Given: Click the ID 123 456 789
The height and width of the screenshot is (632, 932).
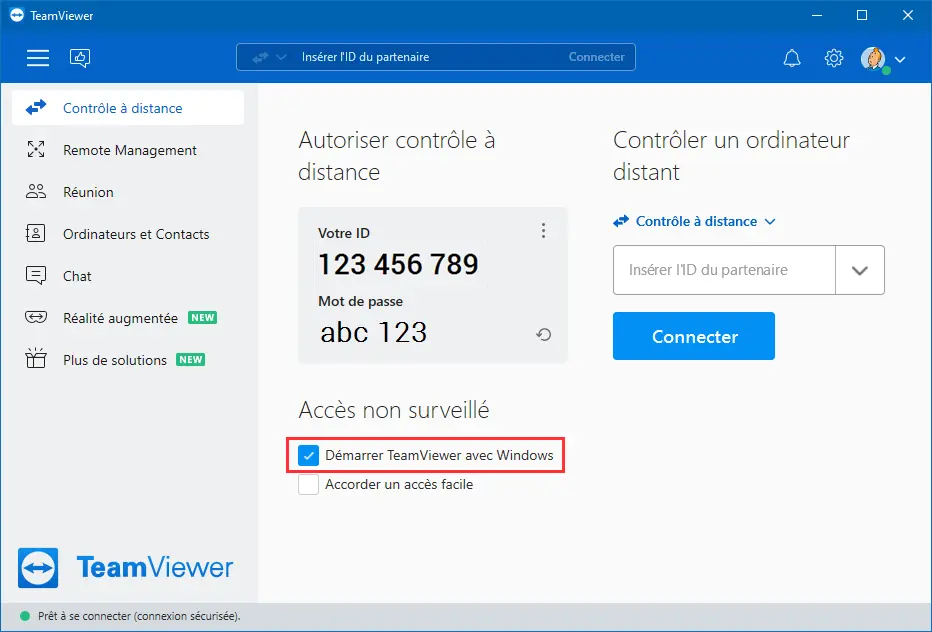Looking at the screenshot, I should [398, 264].
